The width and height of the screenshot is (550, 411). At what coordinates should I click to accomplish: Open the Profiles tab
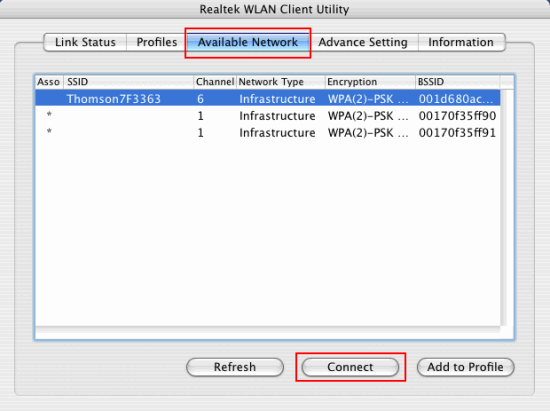[156, 42]
